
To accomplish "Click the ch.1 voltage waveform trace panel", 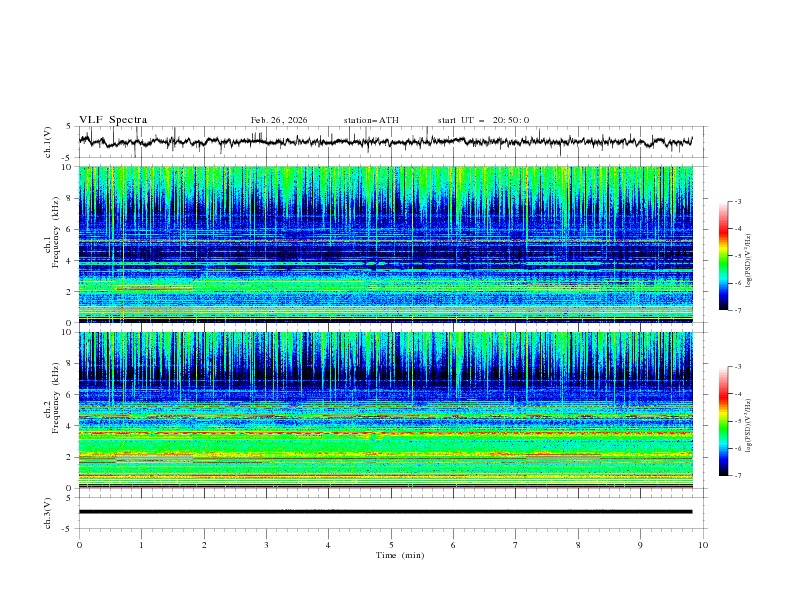I will (x=393, y=142).
